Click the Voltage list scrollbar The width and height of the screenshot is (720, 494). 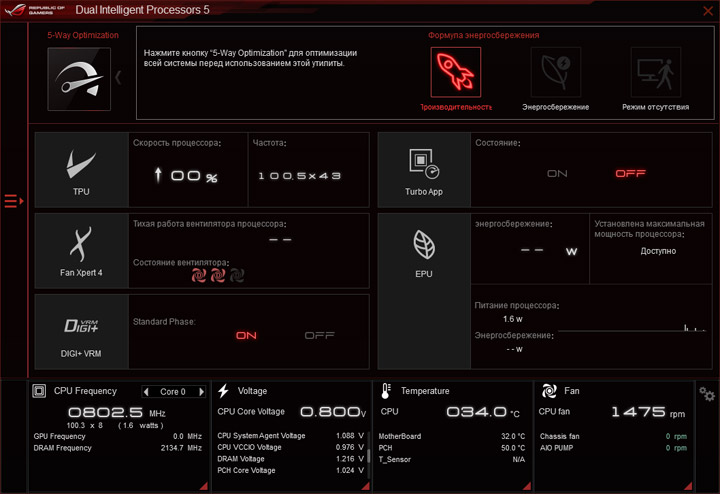[x=368, y=454]
